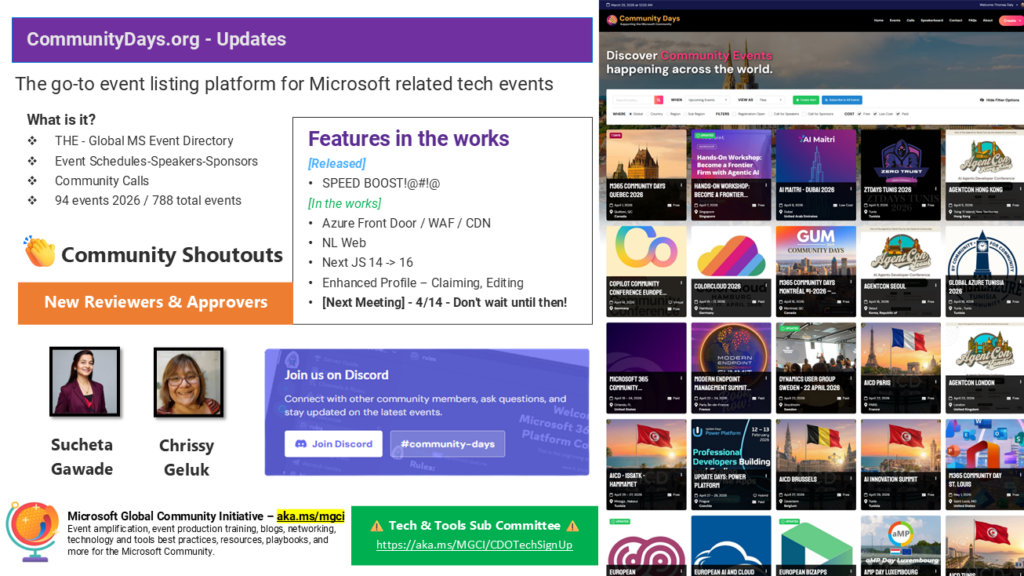The image size is (1024, 576).
Task: Click the clapping hands Community Shoutouts icon
Action: pos(39,252)
